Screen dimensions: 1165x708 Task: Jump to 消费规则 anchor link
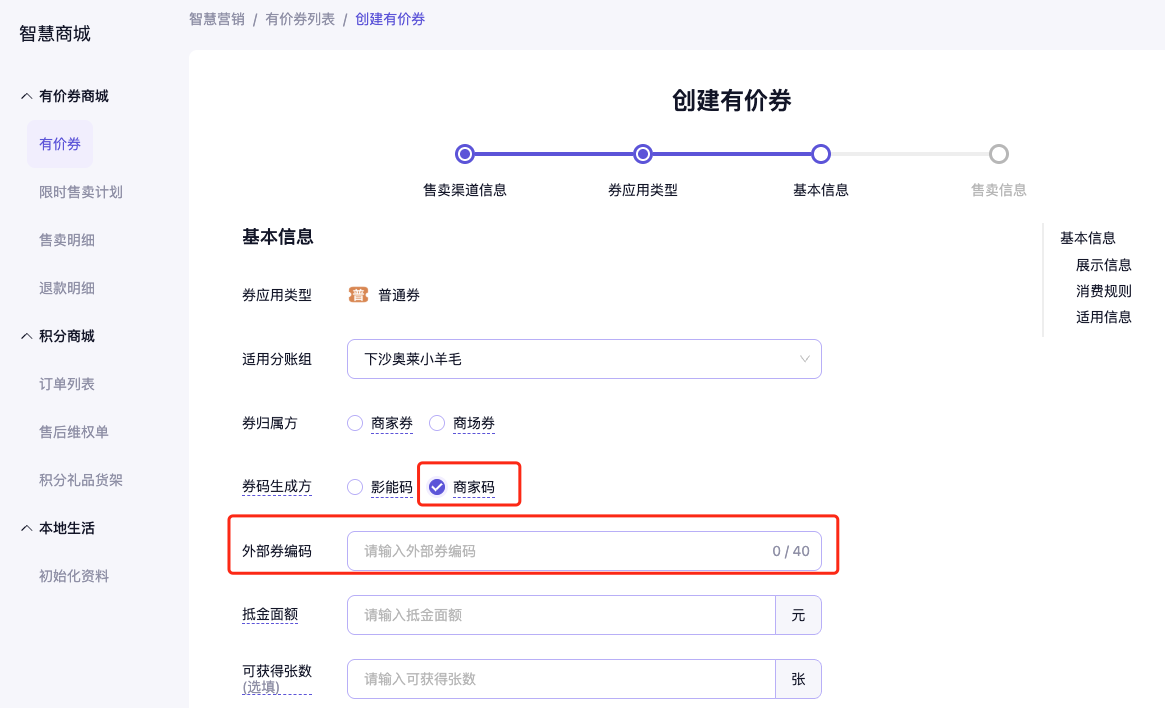pyautogui.click(x=1104, y=291)
